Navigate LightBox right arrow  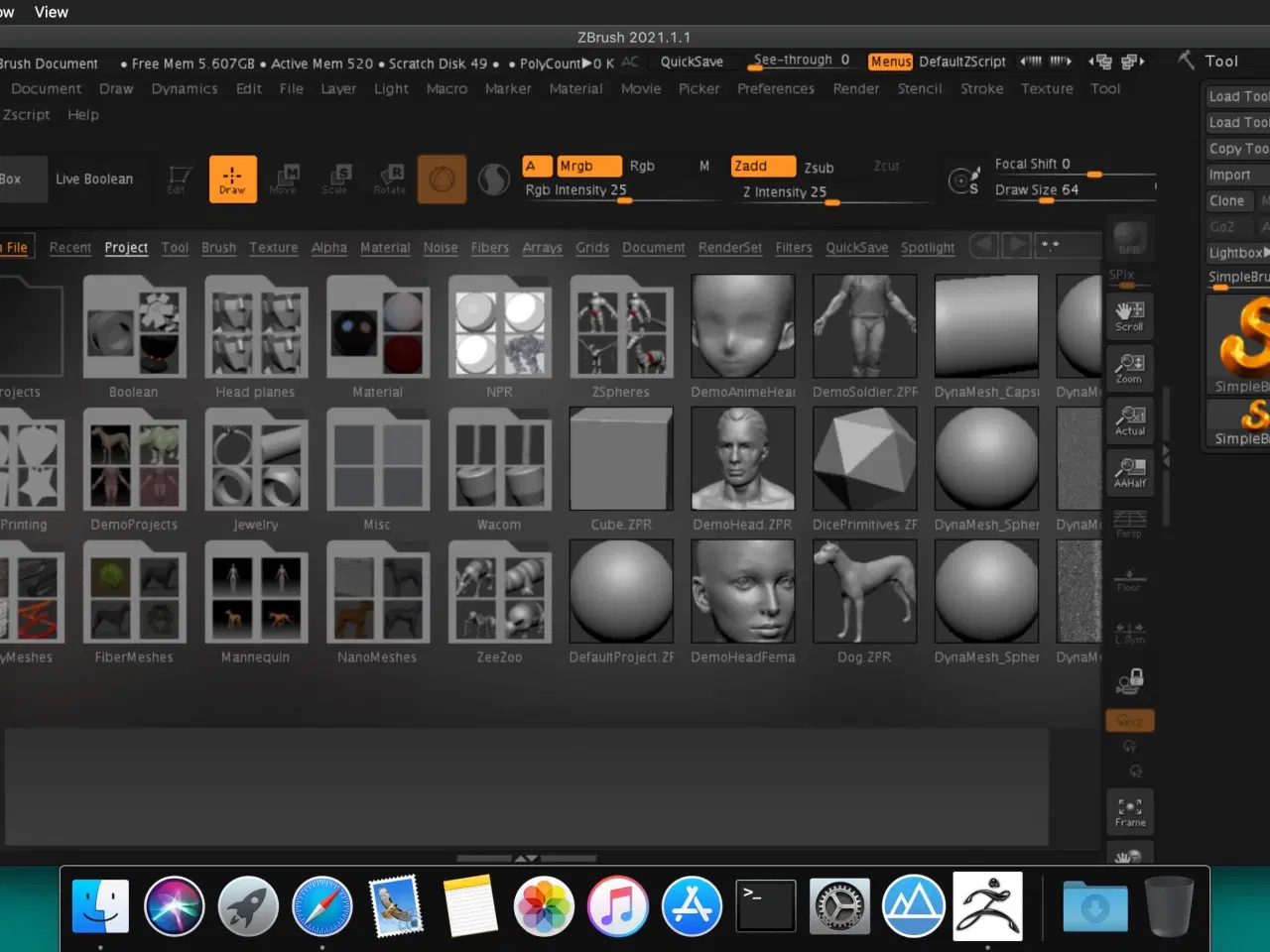point(1016,245)
